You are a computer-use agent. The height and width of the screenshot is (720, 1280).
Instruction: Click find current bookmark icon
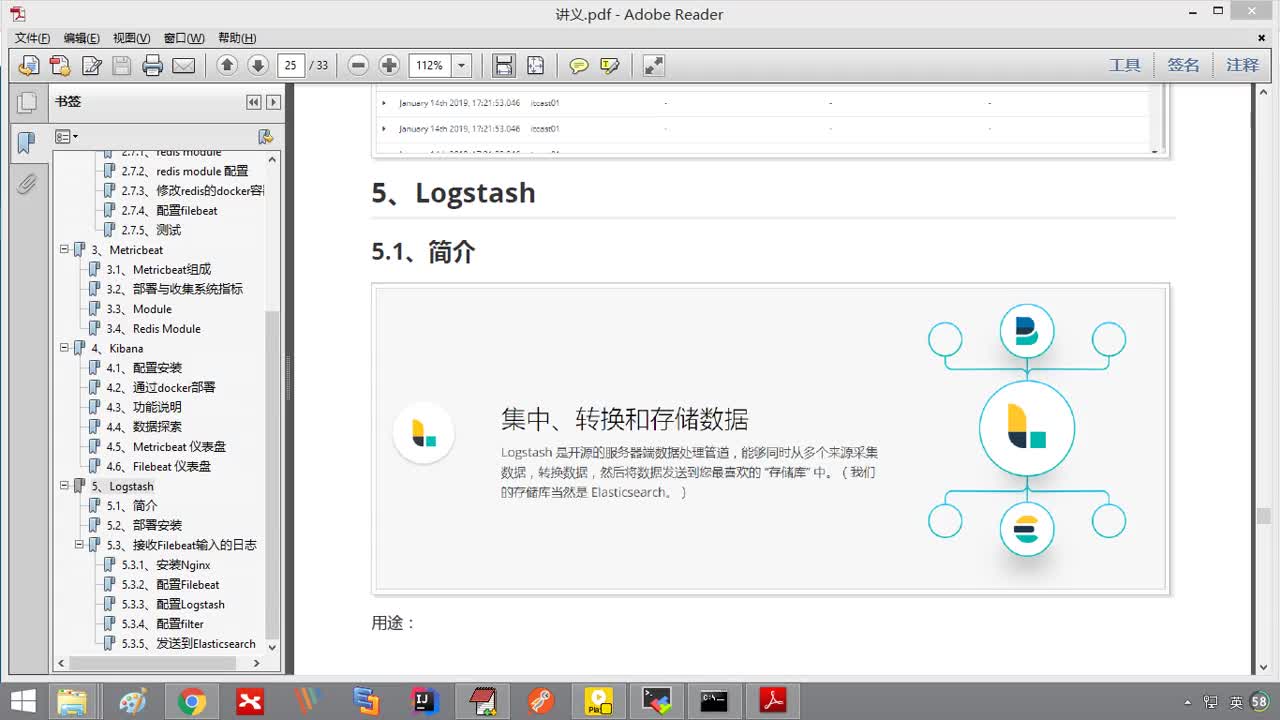[266, 136]
